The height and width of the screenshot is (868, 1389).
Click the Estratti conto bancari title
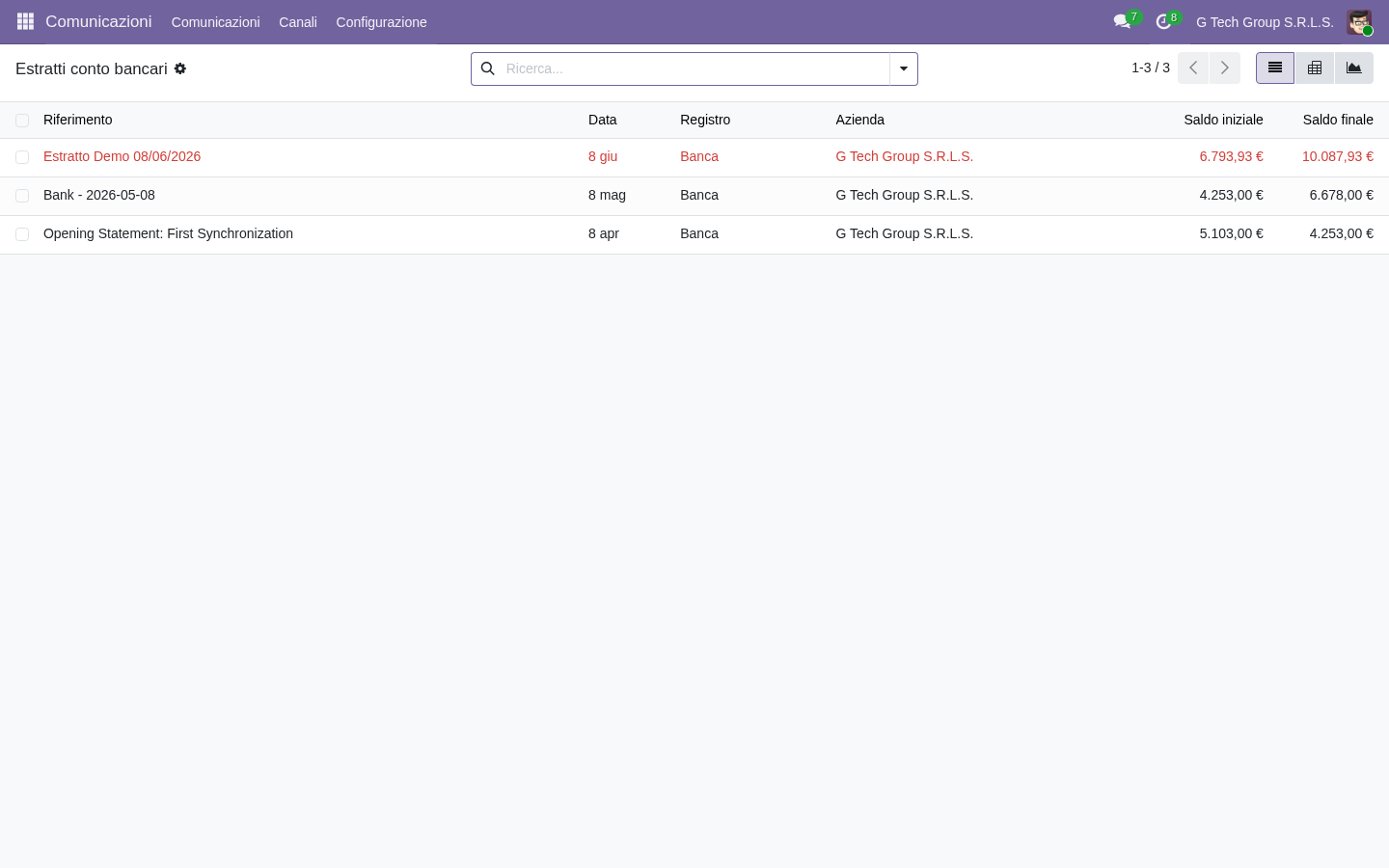pyautogui.click(x=92, y=68)
